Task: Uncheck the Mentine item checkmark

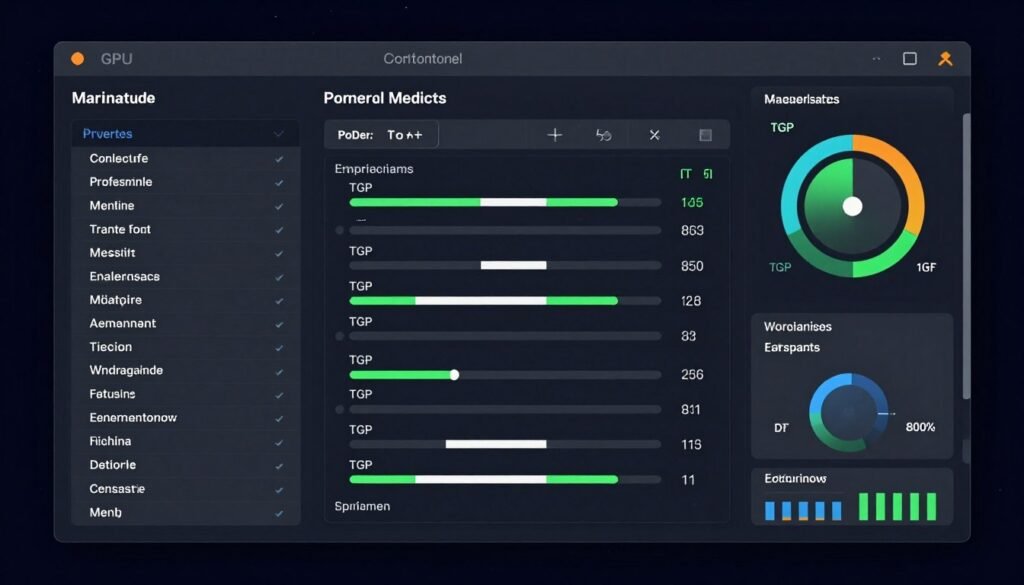Action: (279, 206)
